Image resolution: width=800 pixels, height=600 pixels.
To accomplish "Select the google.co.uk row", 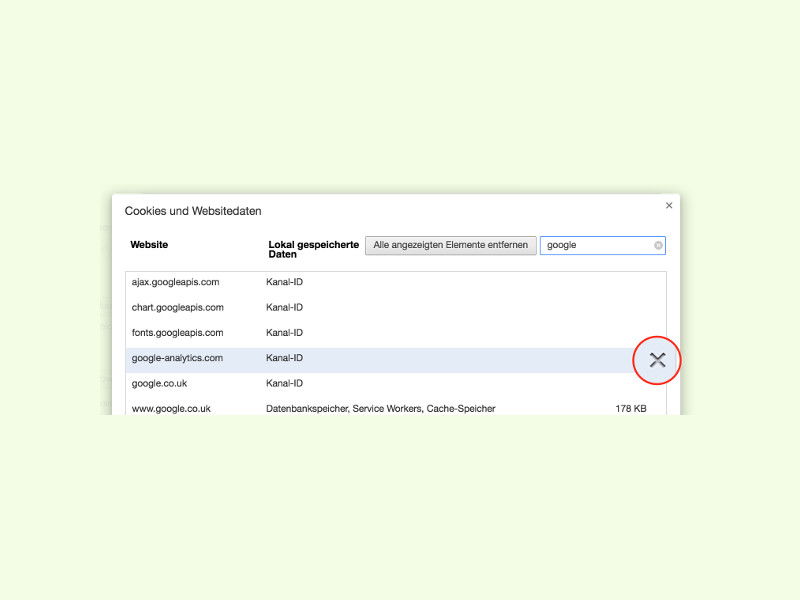I will tap(395, 384).
